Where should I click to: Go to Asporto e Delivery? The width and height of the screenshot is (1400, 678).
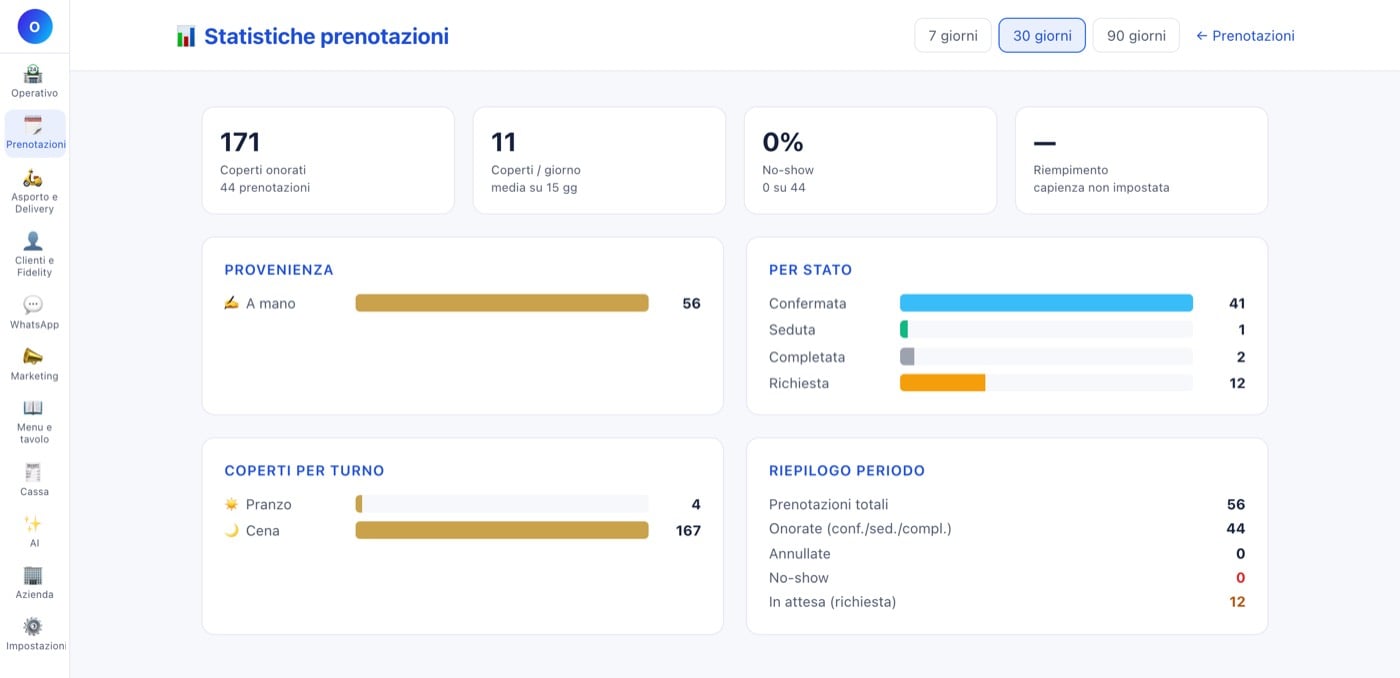click(34, 191)
